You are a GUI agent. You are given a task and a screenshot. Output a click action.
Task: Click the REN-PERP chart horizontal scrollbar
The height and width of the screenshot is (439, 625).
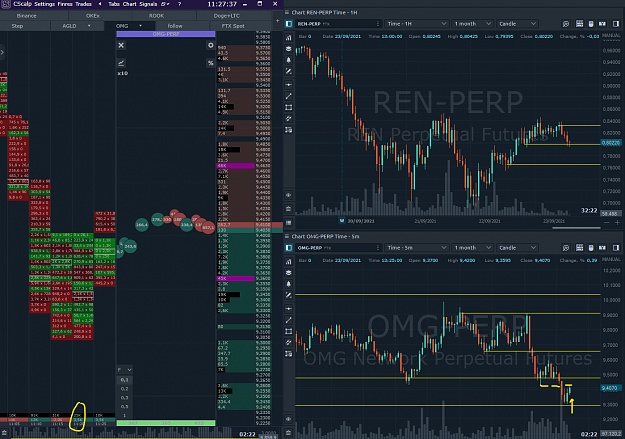[x=576, y=228]
